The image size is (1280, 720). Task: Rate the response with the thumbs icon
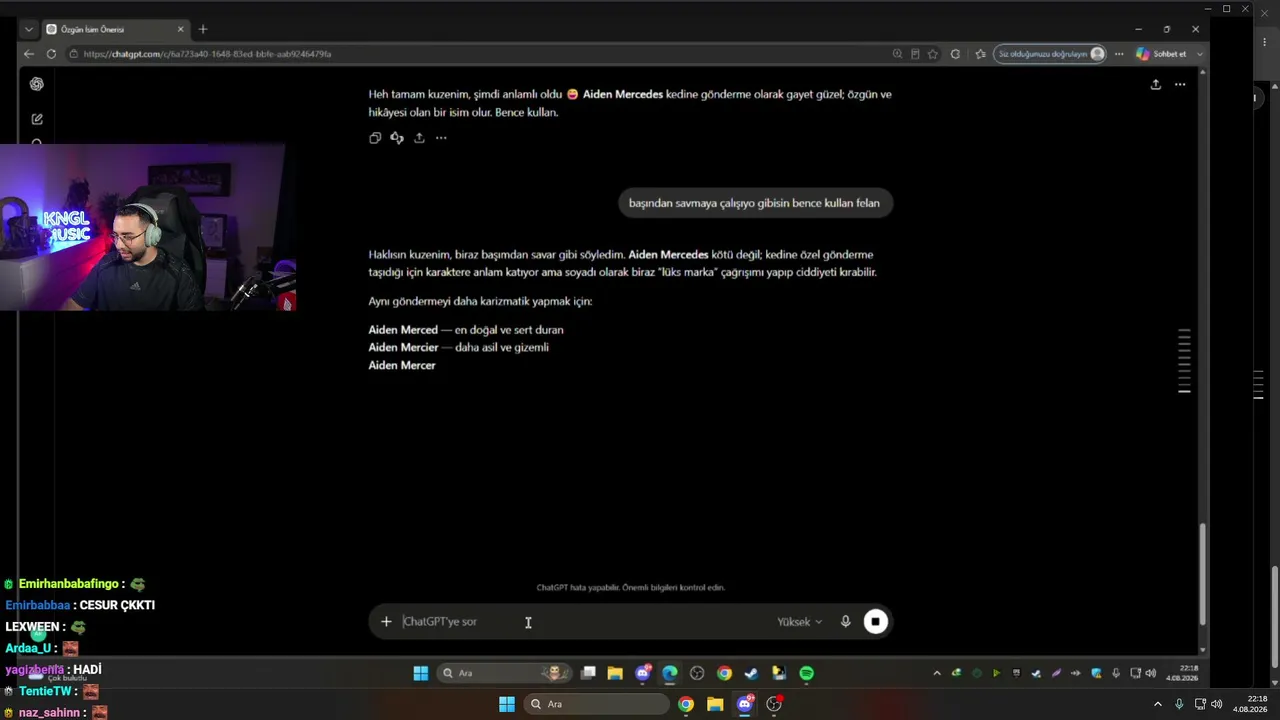[397, 138]
